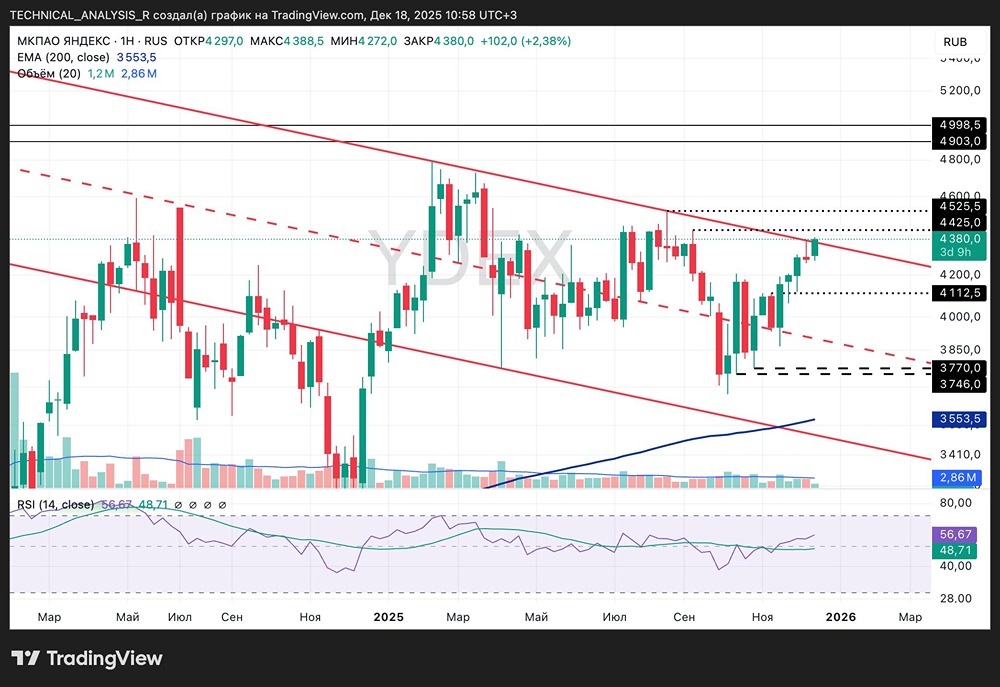Click the 4 800,0 price axis tick
Screen dimensions: 1000x687
coord(960,159)
